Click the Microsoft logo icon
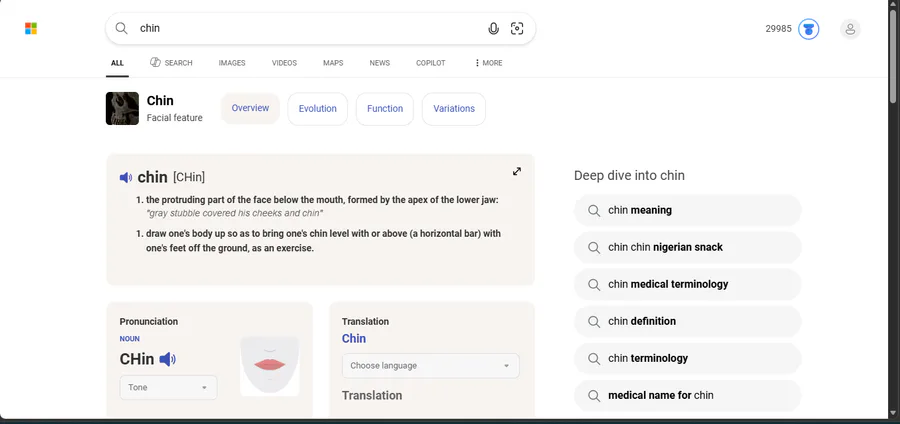Viewport: 900px width, 424px height. [x=31, y=29]
